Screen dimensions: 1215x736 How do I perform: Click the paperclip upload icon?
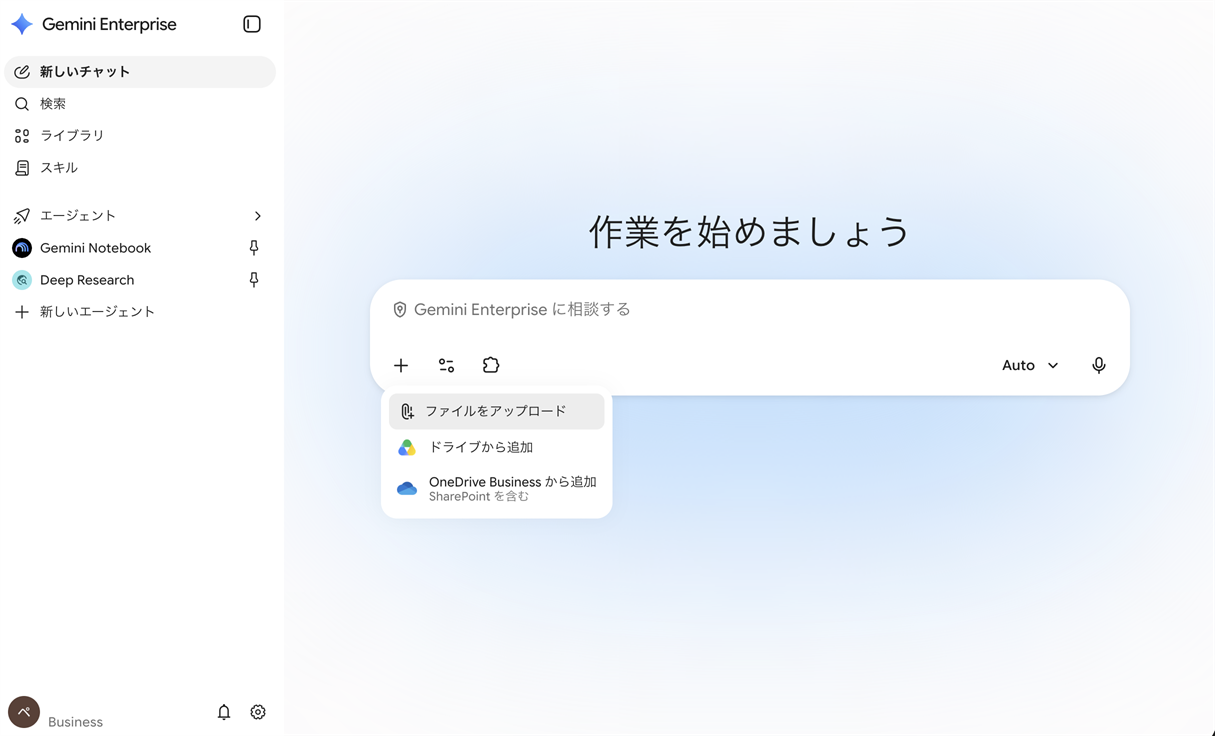click(407, 411)
